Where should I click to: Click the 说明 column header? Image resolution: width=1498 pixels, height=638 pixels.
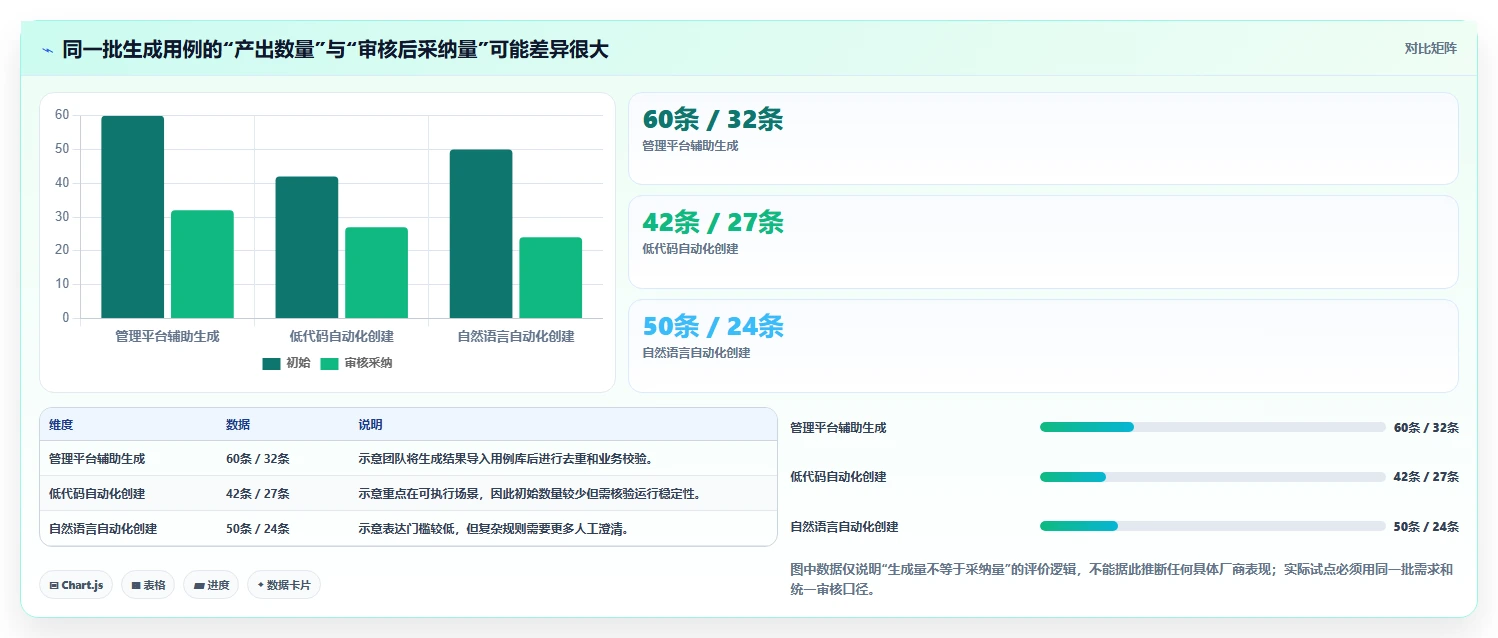click(x=370, y=425)
